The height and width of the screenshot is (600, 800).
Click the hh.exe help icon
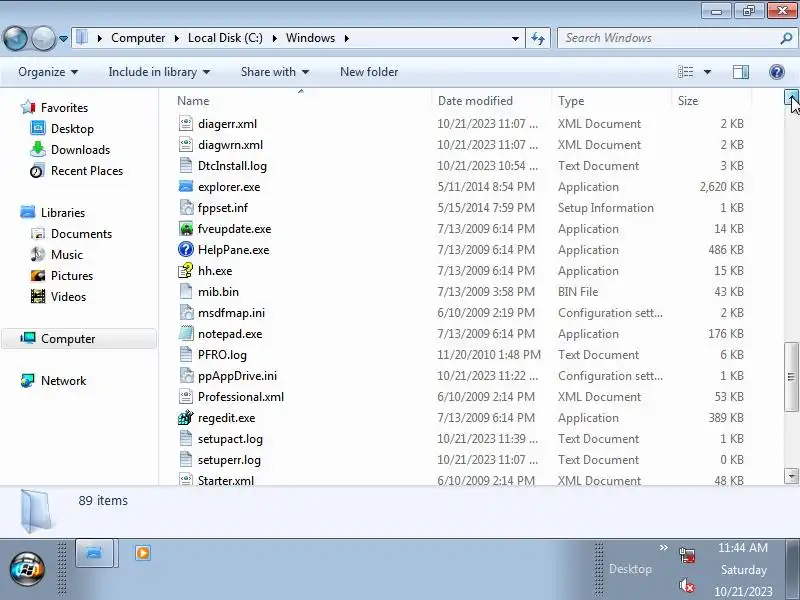(186, 270)
